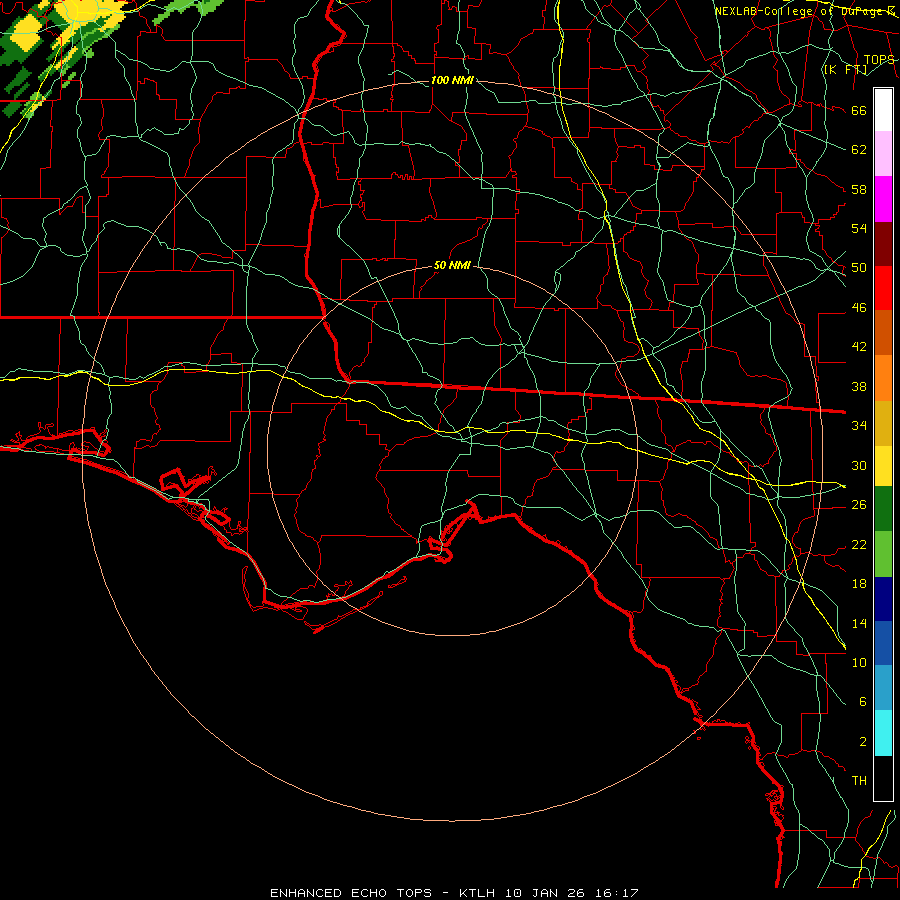Click the legend value '30'
The image size is (900, 900).
[x=859, y=465]
